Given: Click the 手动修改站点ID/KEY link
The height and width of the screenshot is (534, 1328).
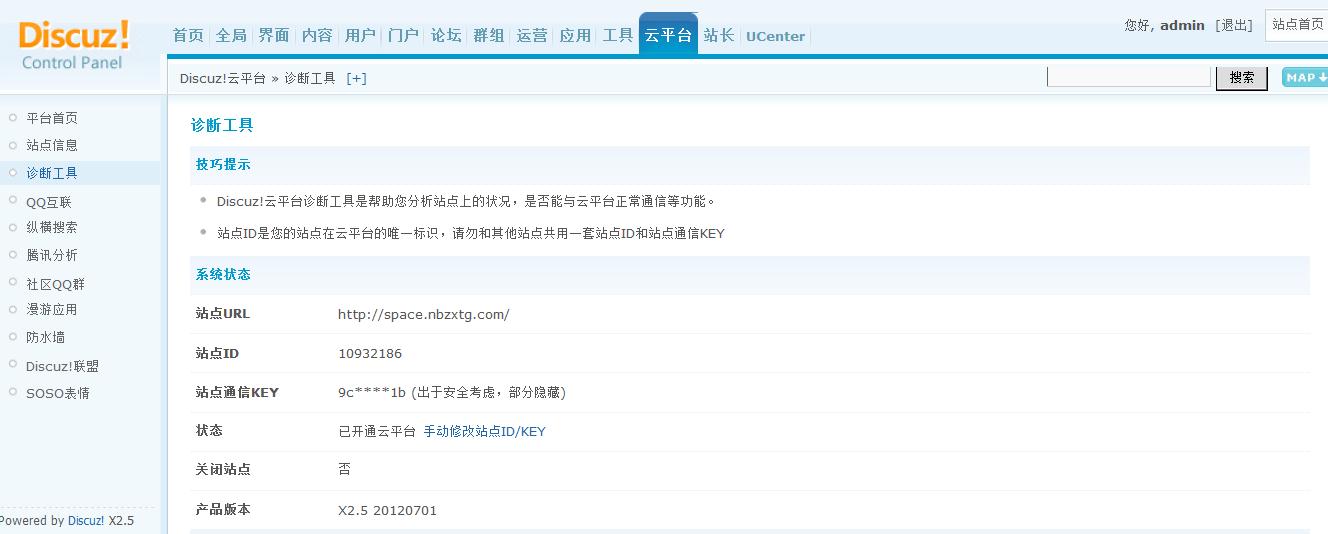Looking at the screenshot, I should click(484, 432).
